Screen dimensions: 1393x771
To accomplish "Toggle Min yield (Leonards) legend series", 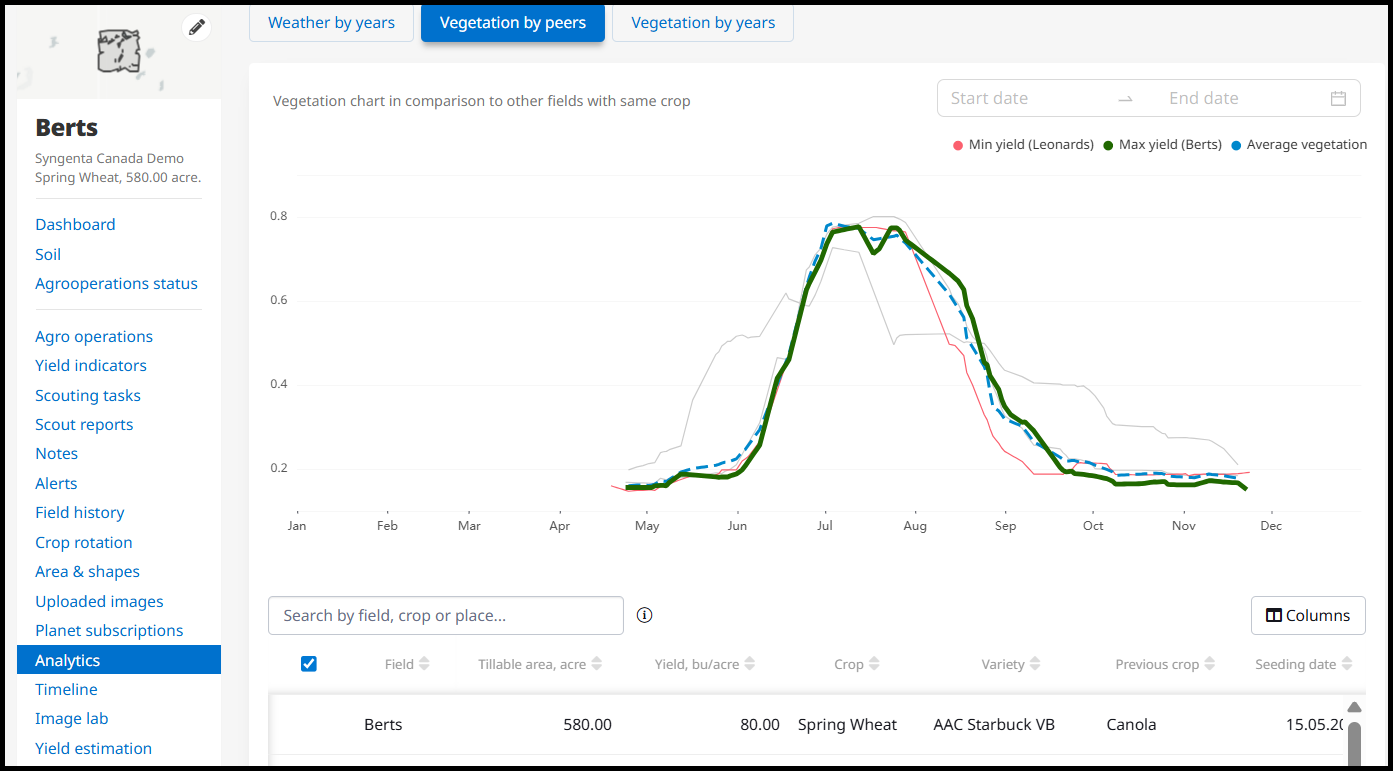I will coord(1023,145).
